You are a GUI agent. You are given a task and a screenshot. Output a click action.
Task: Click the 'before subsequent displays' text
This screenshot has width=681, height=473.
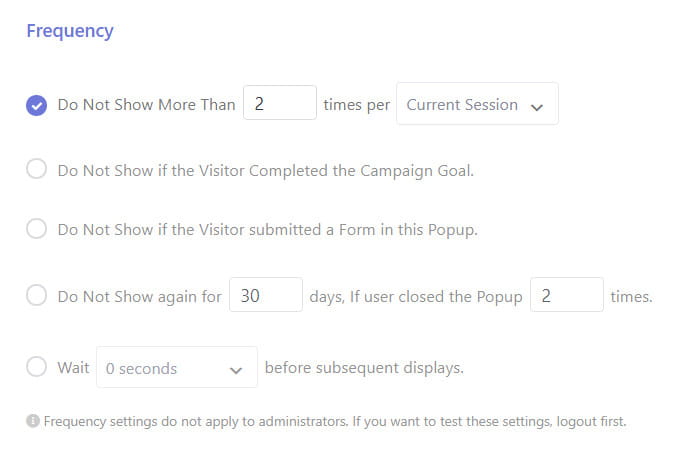[364, 367]
